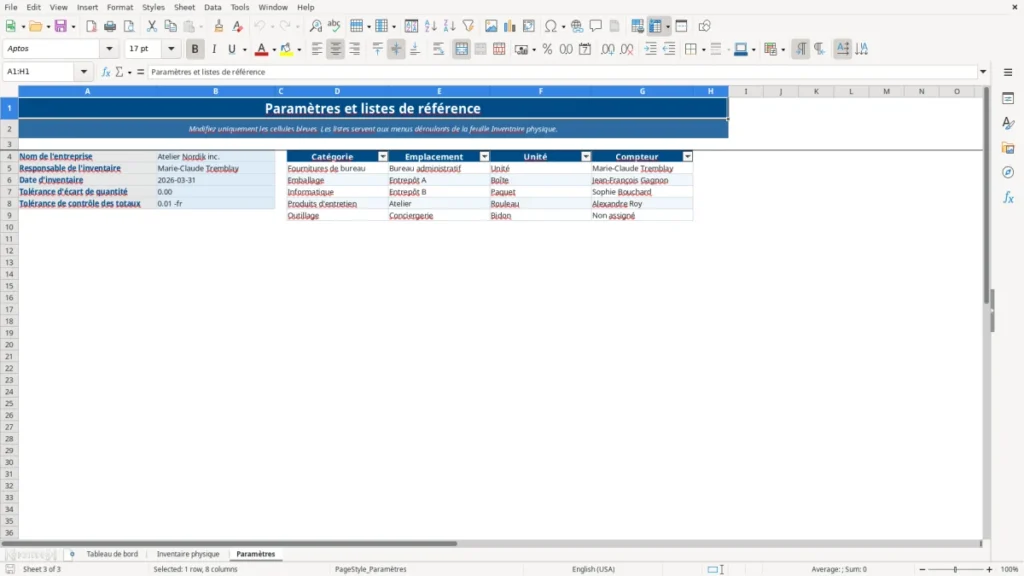Screen dimensions: 1024x576
Task: Toggle Wrap Text button
Action: pyautogui.click(x=438, y=49)
